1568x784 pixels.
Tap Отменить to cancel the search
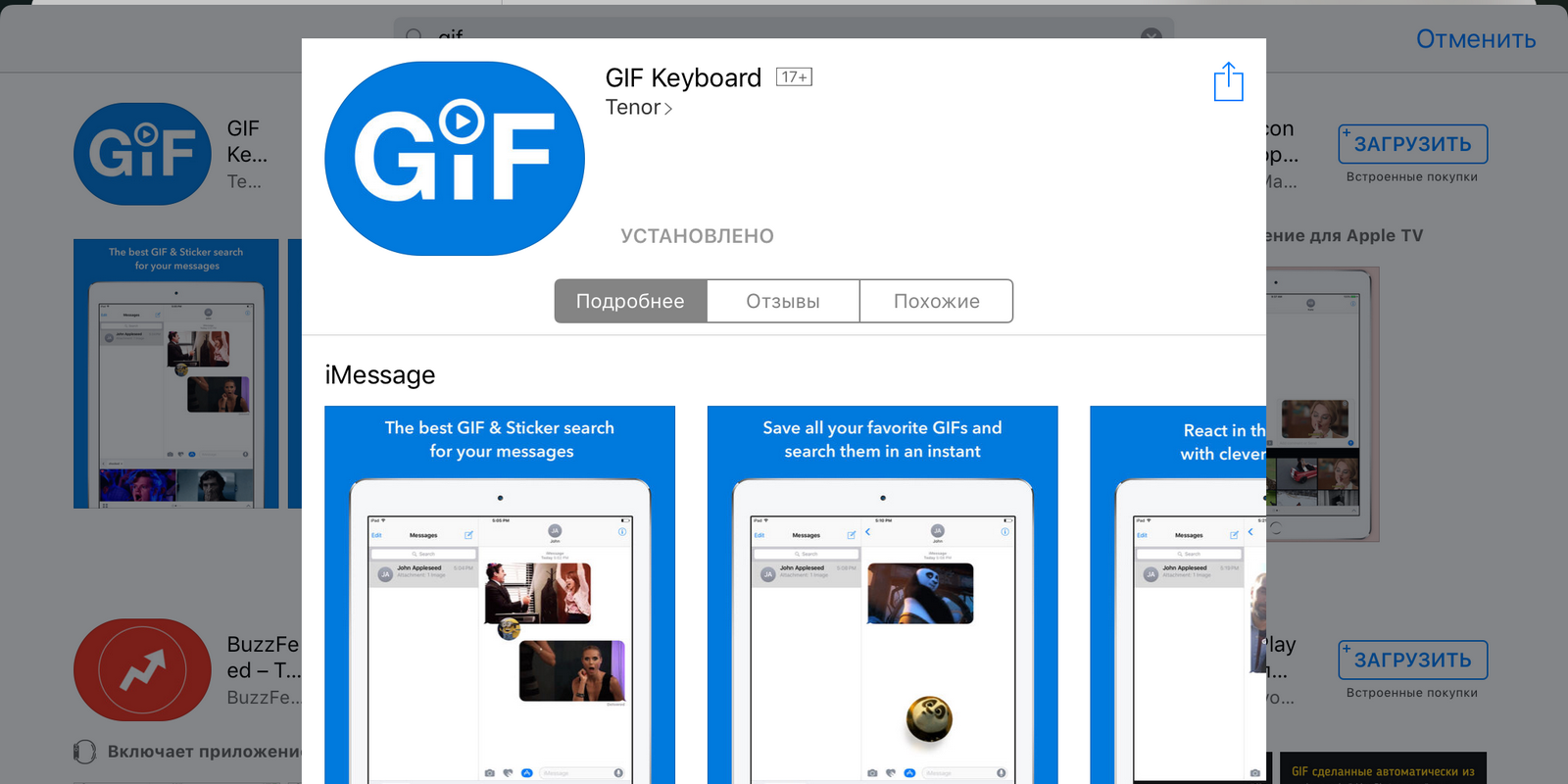tap(1476, 39)
